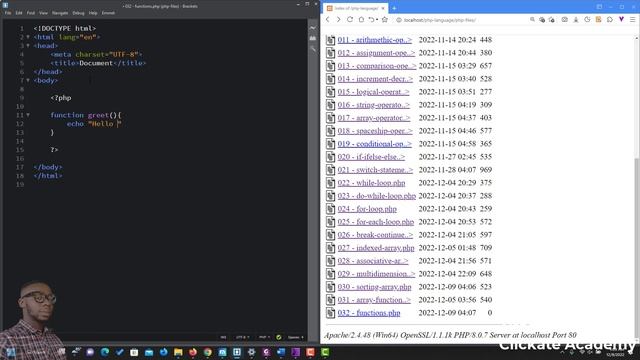Go back in the browser

pos(327,20)
